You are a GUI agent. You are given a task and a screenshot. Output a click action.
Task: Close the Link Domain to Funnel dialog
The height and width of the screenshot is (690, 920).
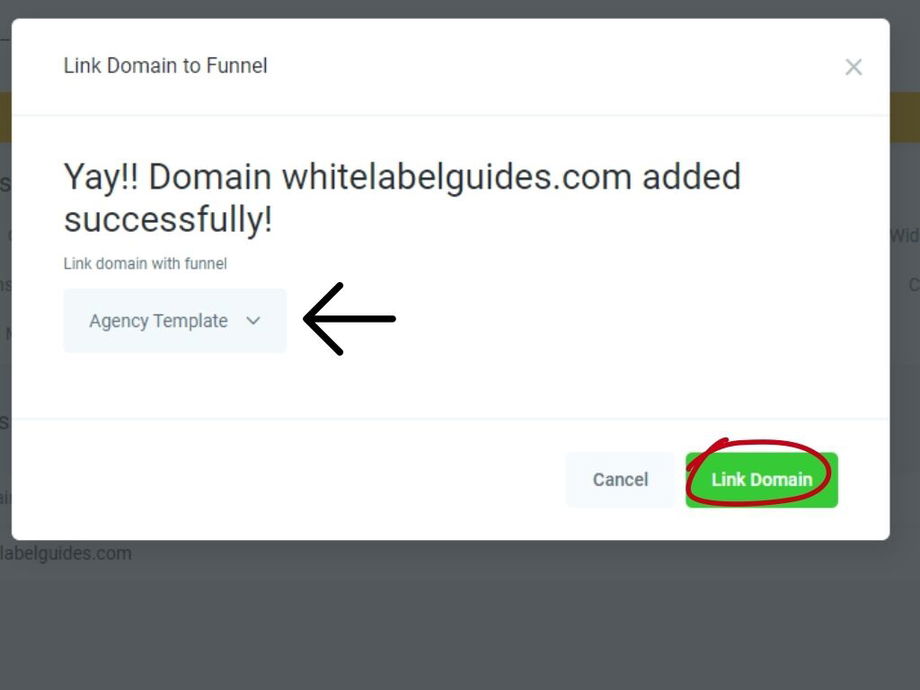(853, 67)
